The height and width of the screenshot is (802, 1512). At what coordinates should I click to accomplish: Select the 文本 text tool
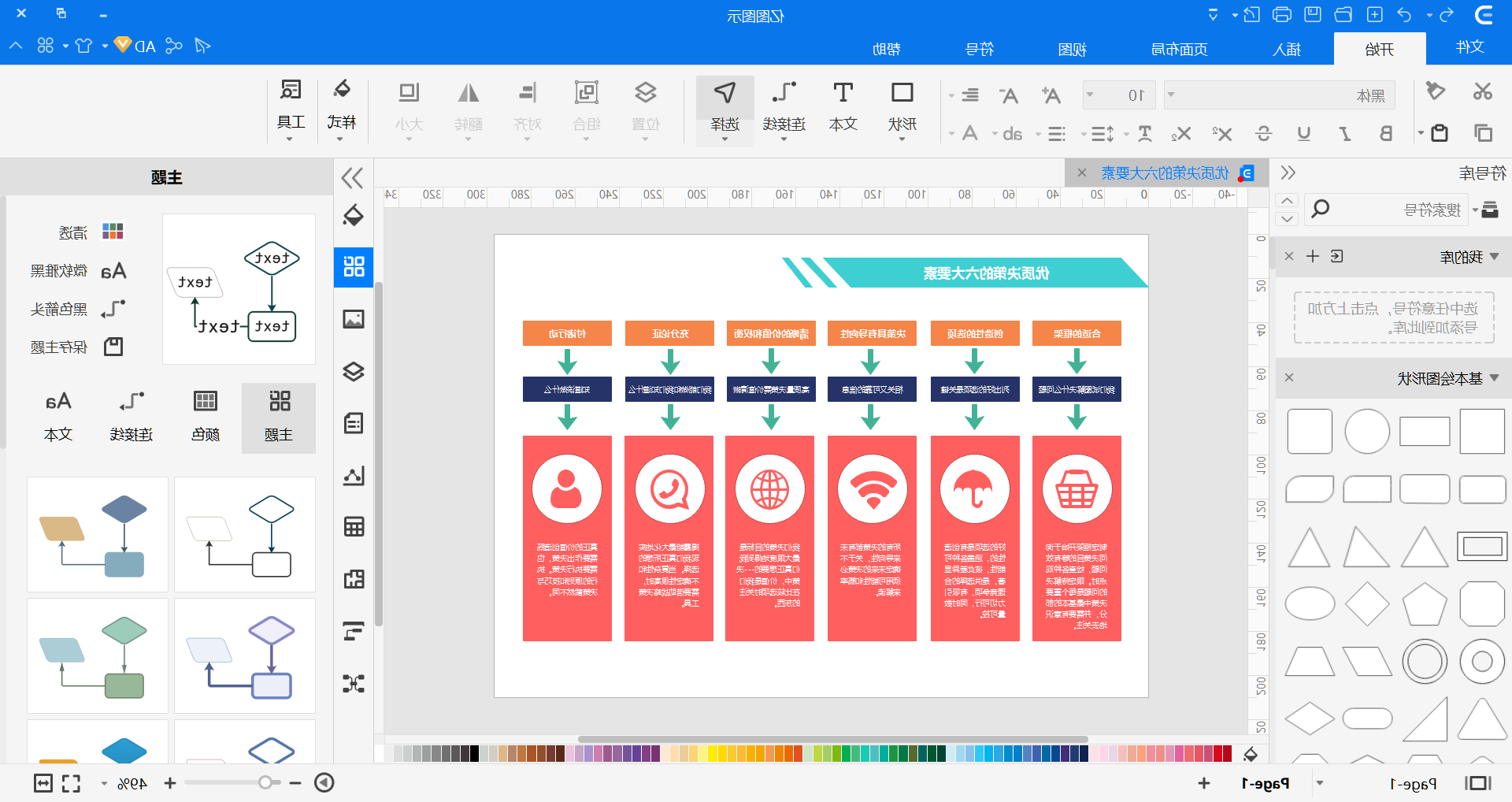click(x=843, y=106)
